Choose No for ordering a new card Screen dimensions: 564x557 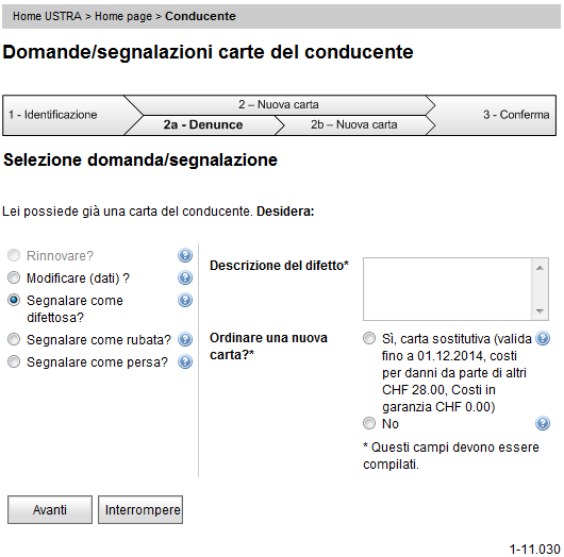[x=369, y=423]
